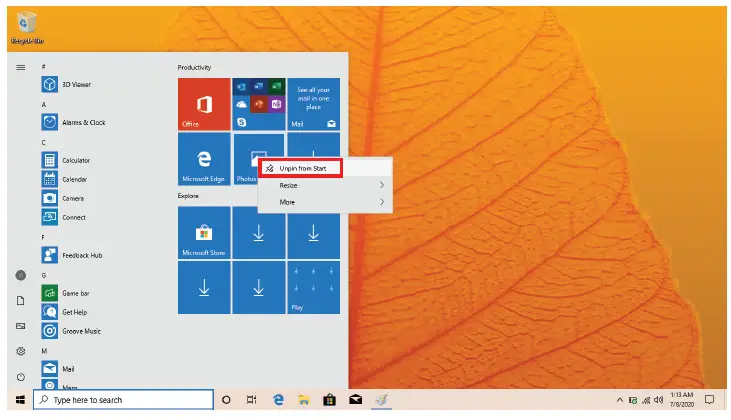The width and height of the screenshot is (731, 420).
Task: Open Mail from the app list
Action: coord(58,369)
